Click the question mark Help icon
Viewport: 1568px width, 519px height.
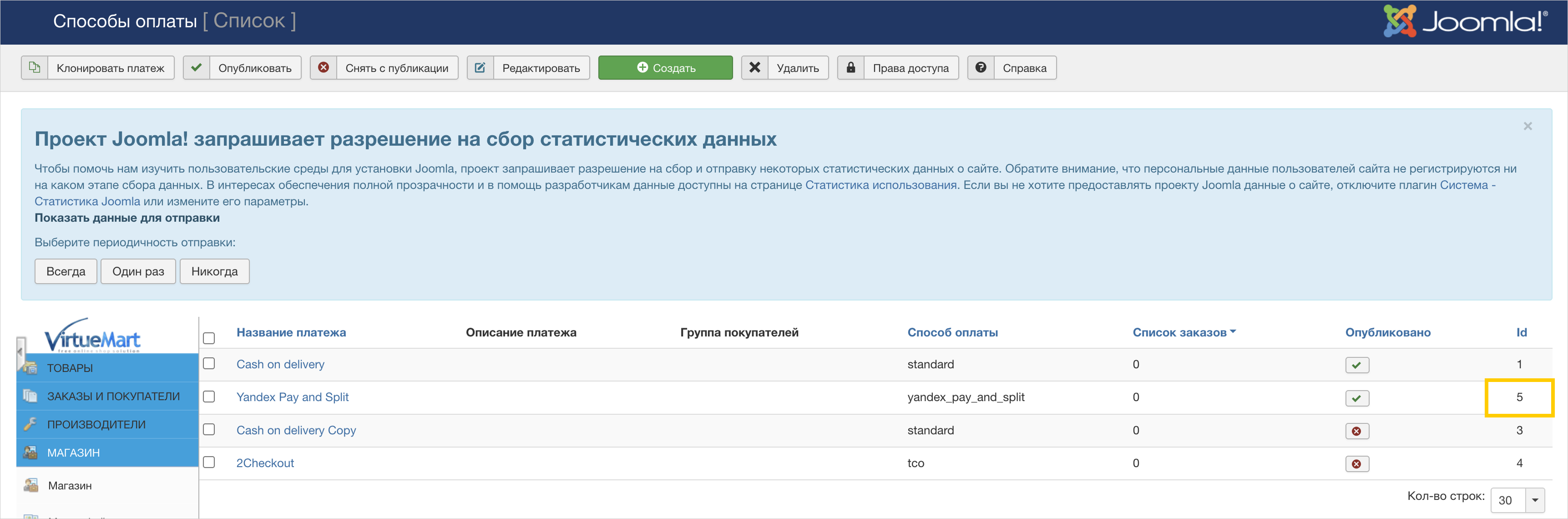(x=980, y=68)
